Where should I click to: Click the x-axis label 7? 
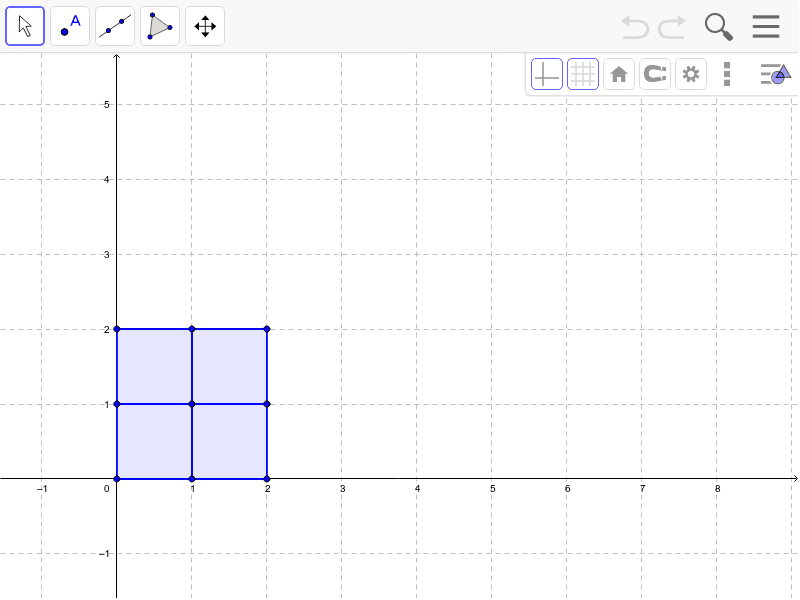click(642, 489)
